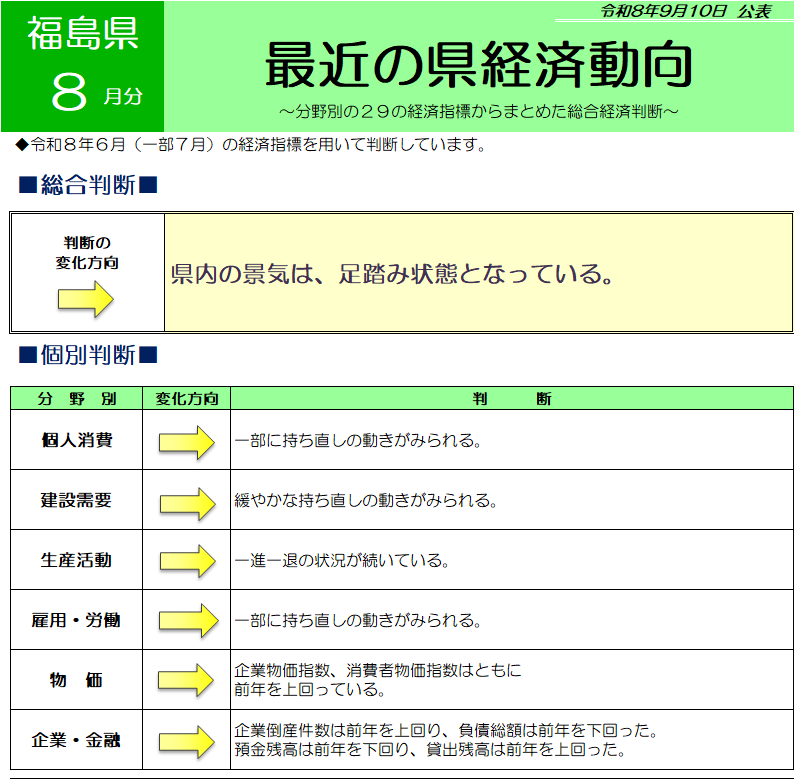Click the arrow in the 企業・金融 row

[x=187, y=742]
